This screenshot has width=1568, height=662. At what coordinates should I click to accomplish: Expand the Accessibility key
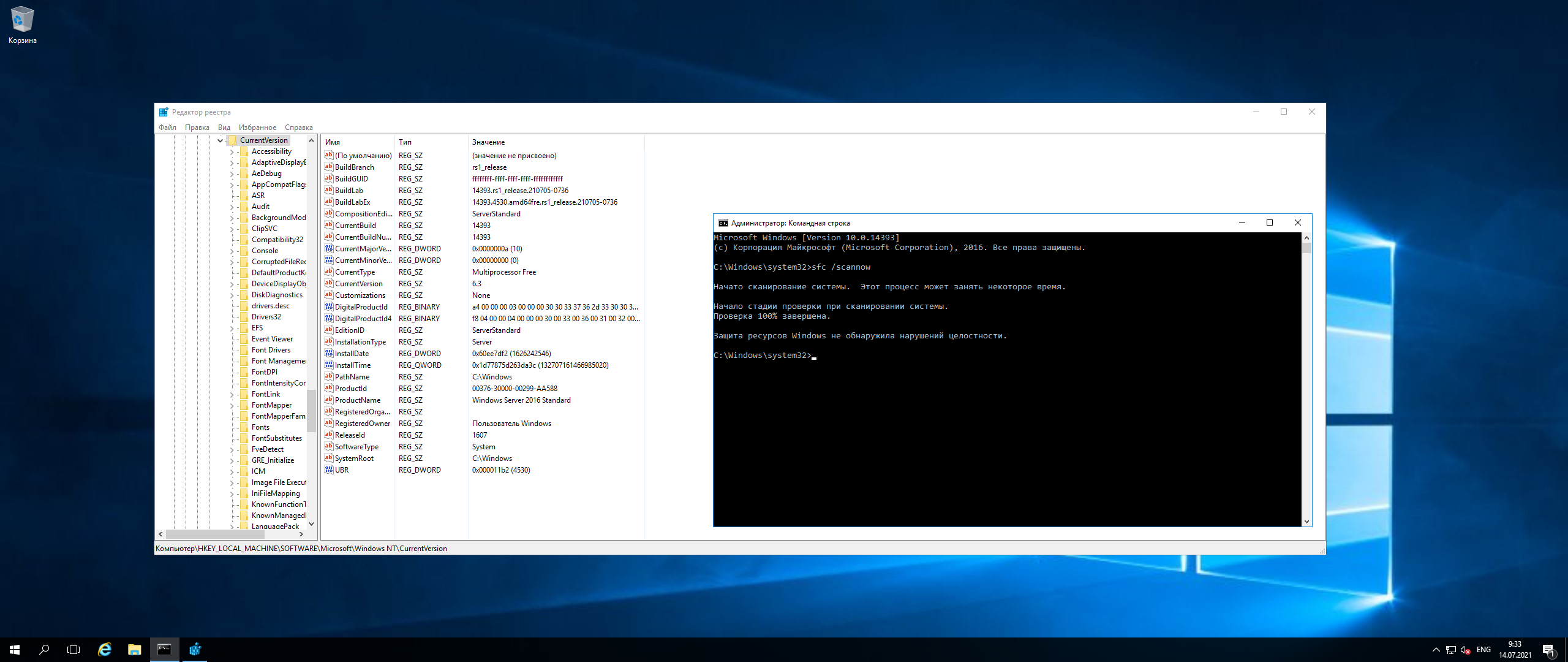coord(232,151)
